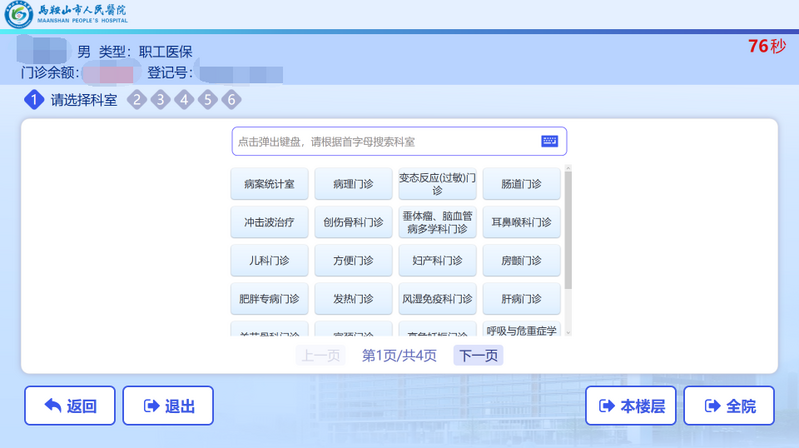The width and height of the screenshot is (799, 448).
Task: Click step 1 请选择科室 indicator
Action: pos(71,100)
